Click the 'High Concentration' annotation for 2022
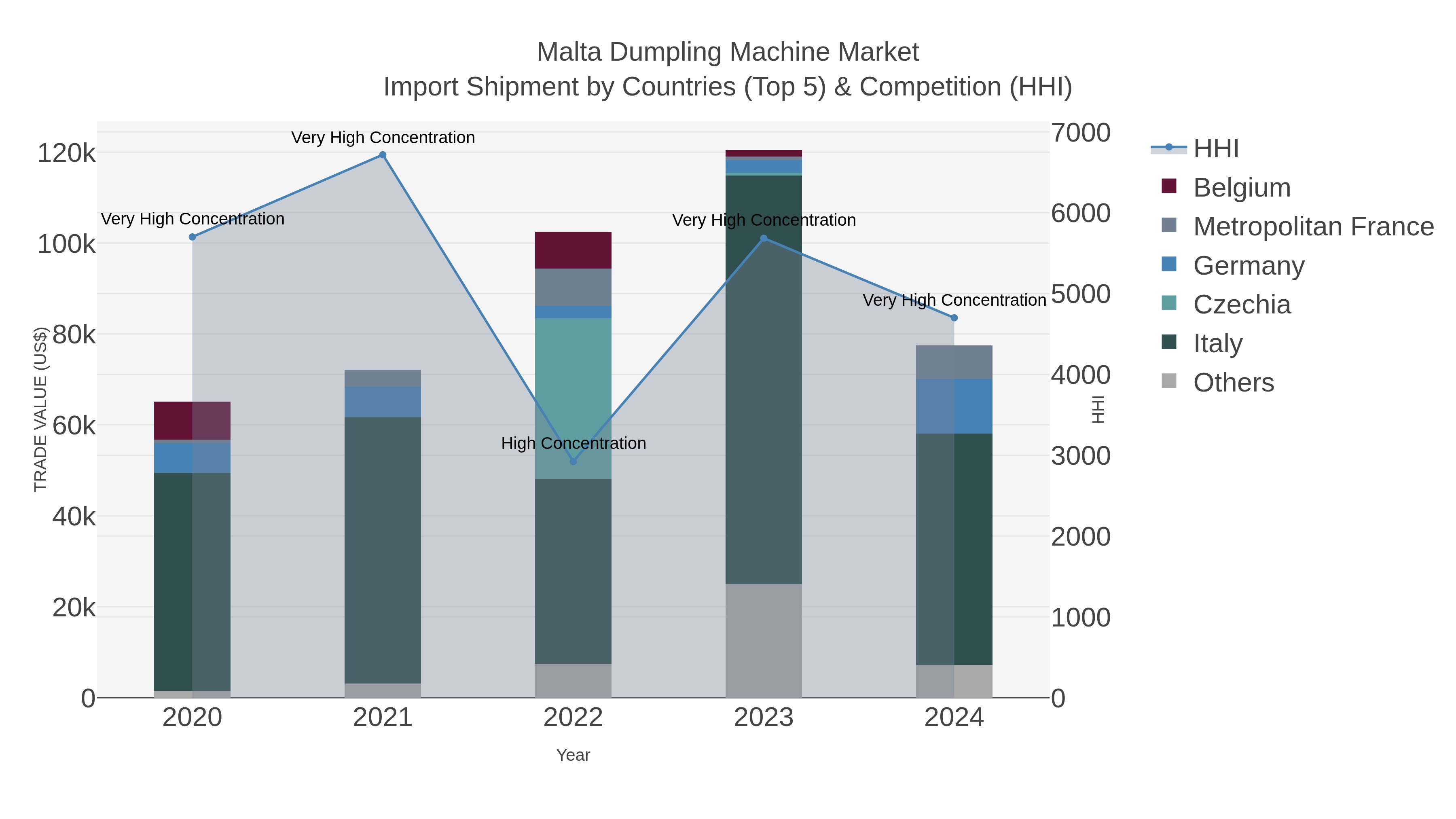The height and width of the screenshot is (819, 1456). click(x=574, y=443)
